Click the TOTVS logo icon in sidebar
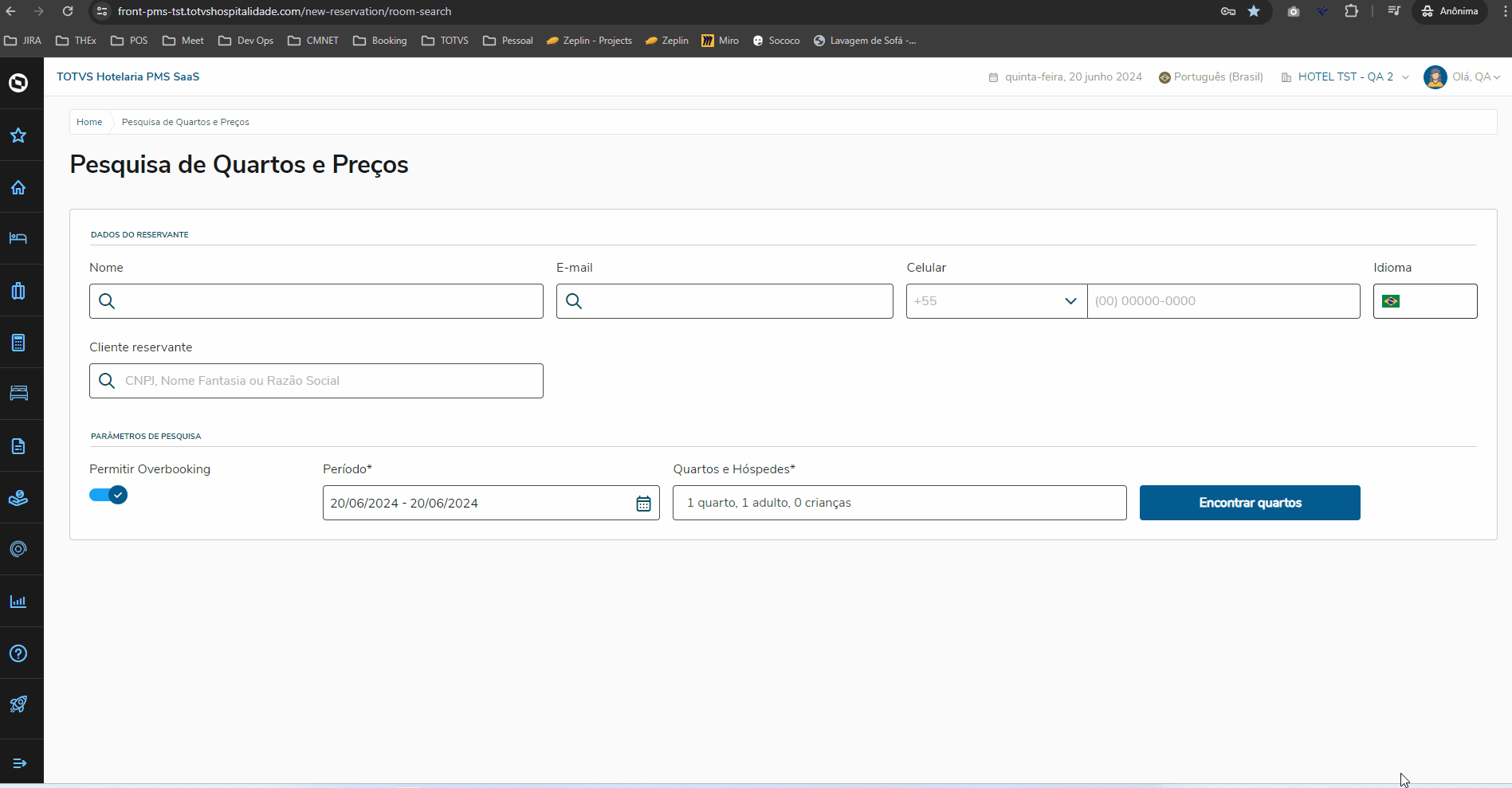1512x788 pixels. [x=18, y=83]
